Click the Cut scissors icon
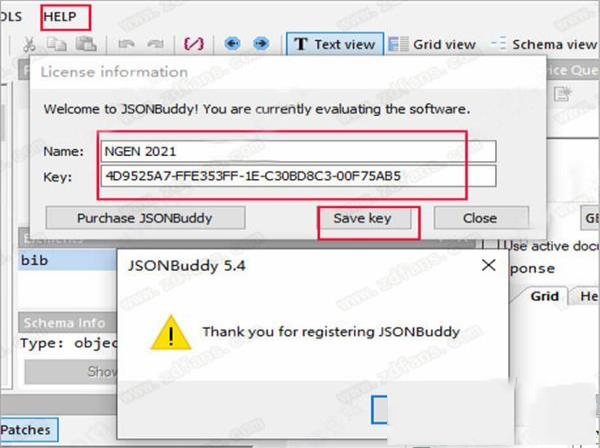600x448 pixels. click(29, 44)
